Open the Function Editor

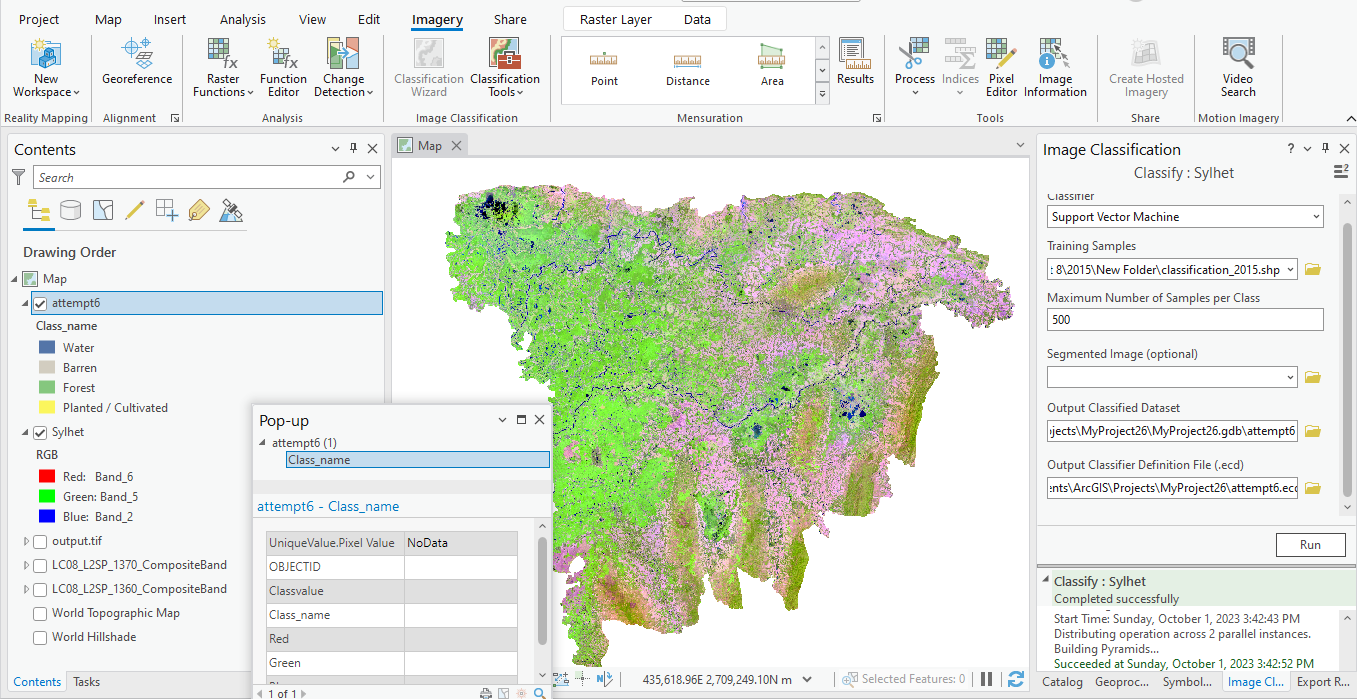(283, 66)
